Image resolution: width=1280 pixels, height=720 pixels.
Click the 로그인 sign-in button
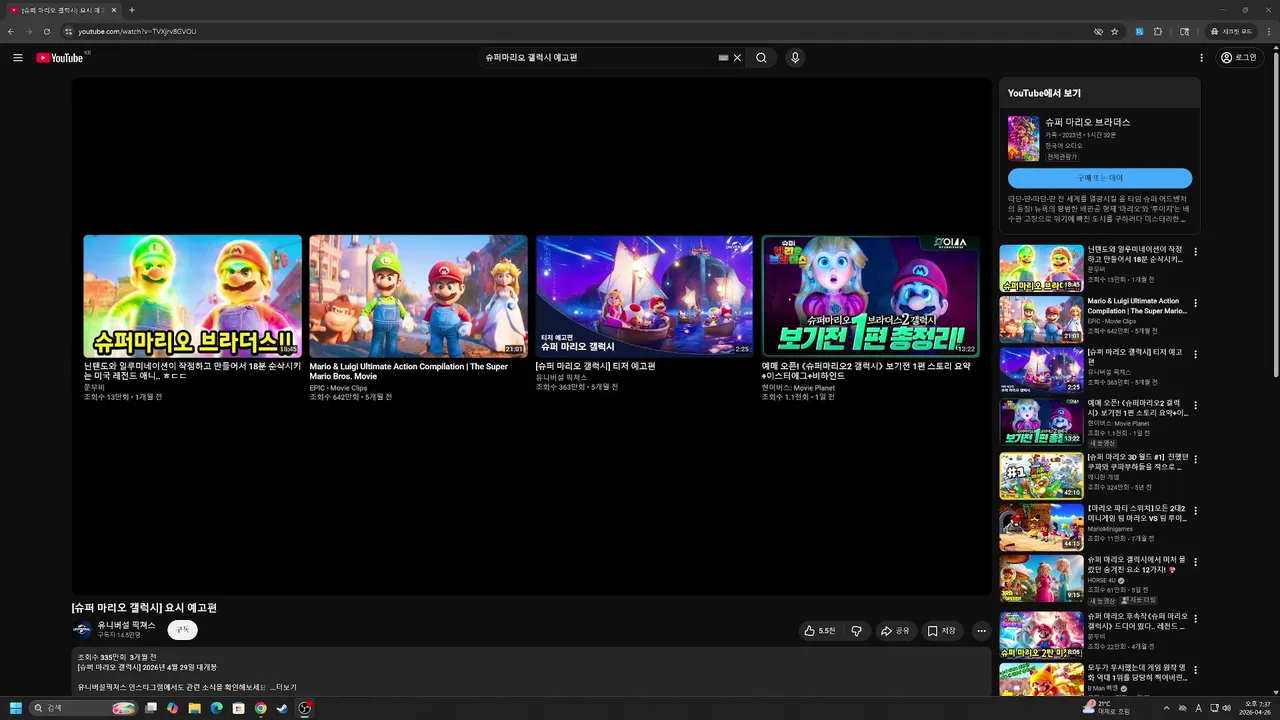click(x=1239, y=58)
